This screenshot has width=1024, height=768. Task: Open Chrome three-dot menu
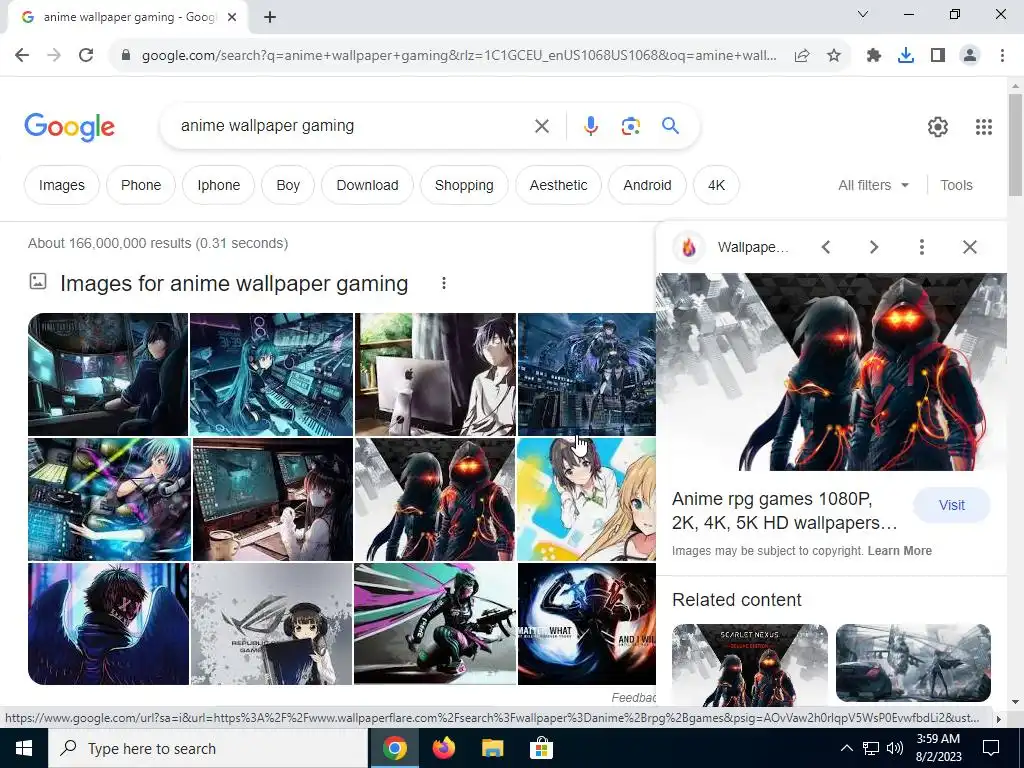pyautogui.click(x=1002, y=56)
